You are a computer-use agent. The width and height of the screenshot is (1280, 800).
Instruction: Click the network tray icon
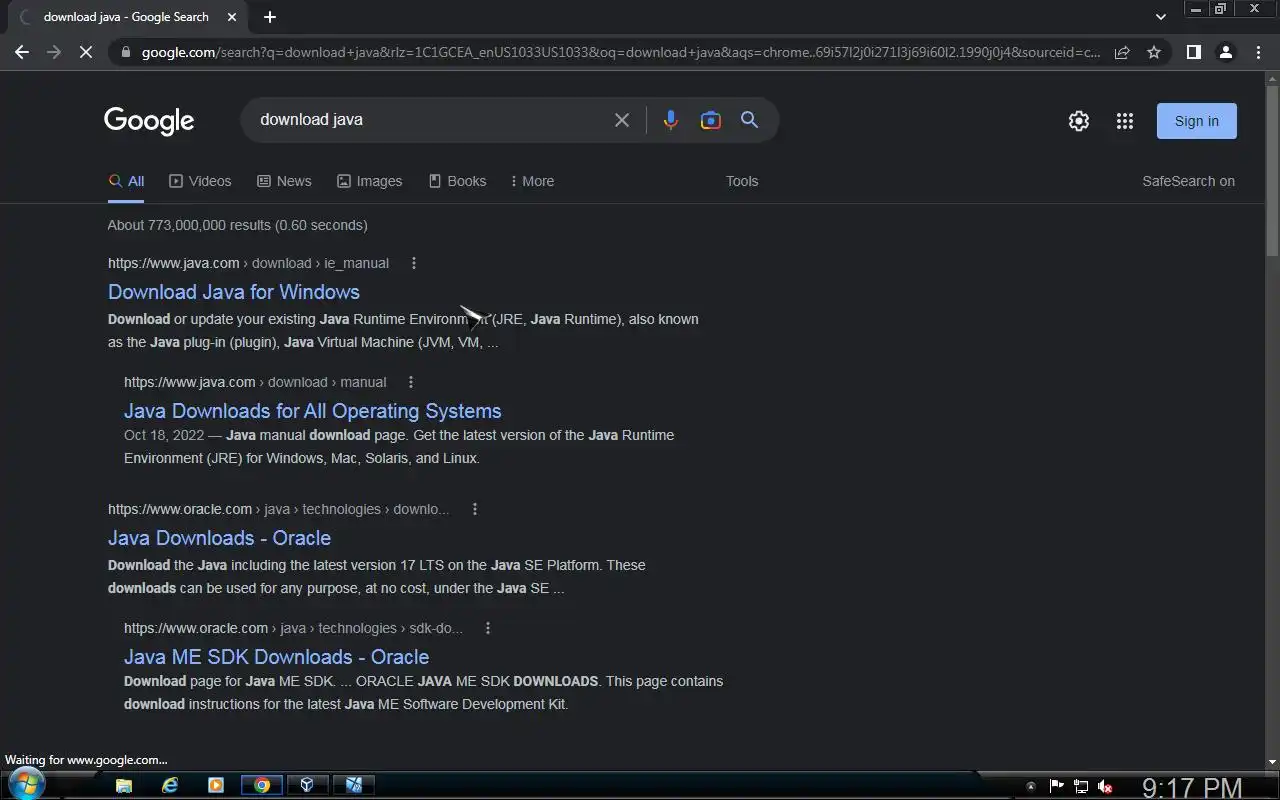tap(1081, 786)
